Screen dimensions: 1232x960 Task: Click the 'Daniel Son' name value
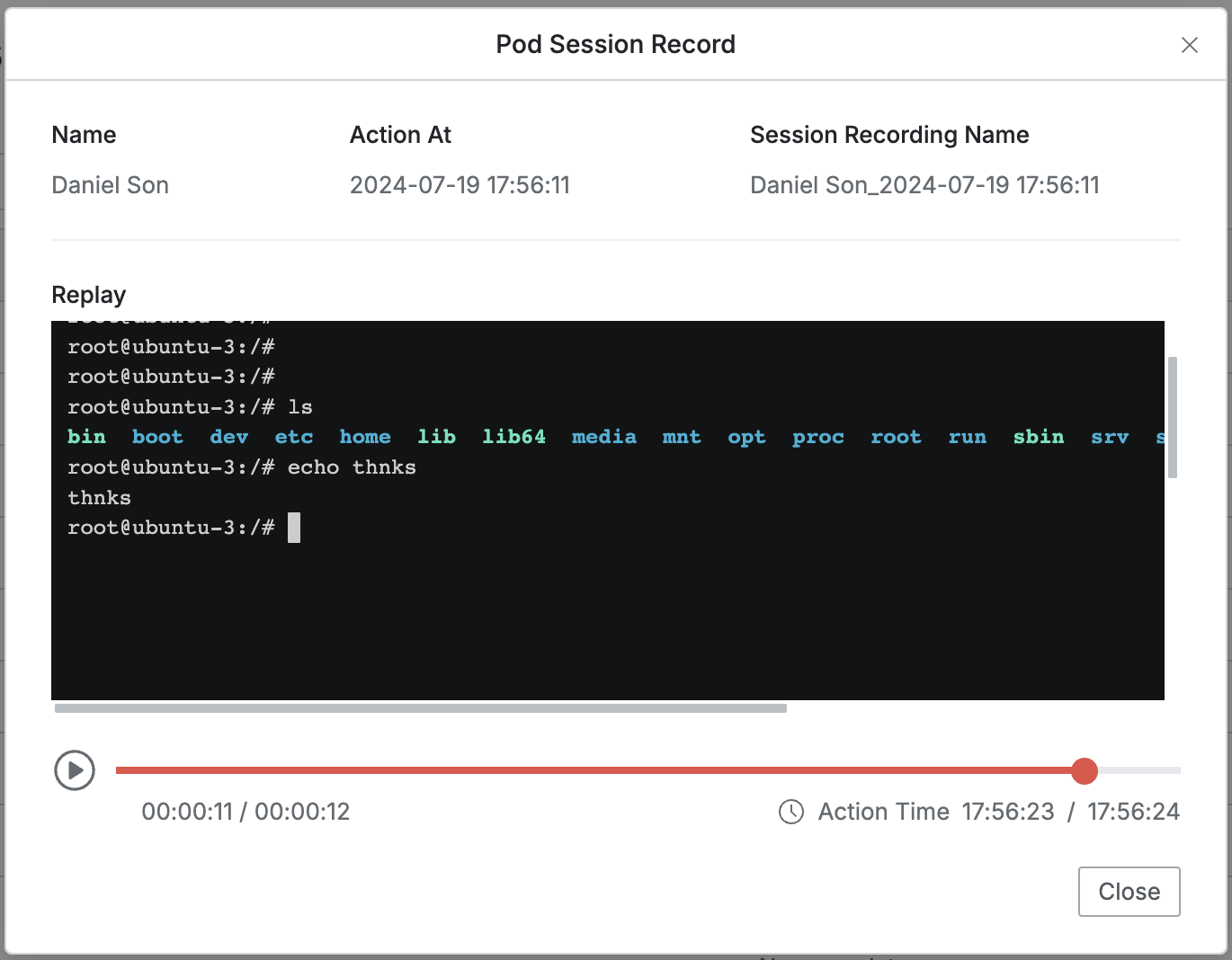point(111,185)
